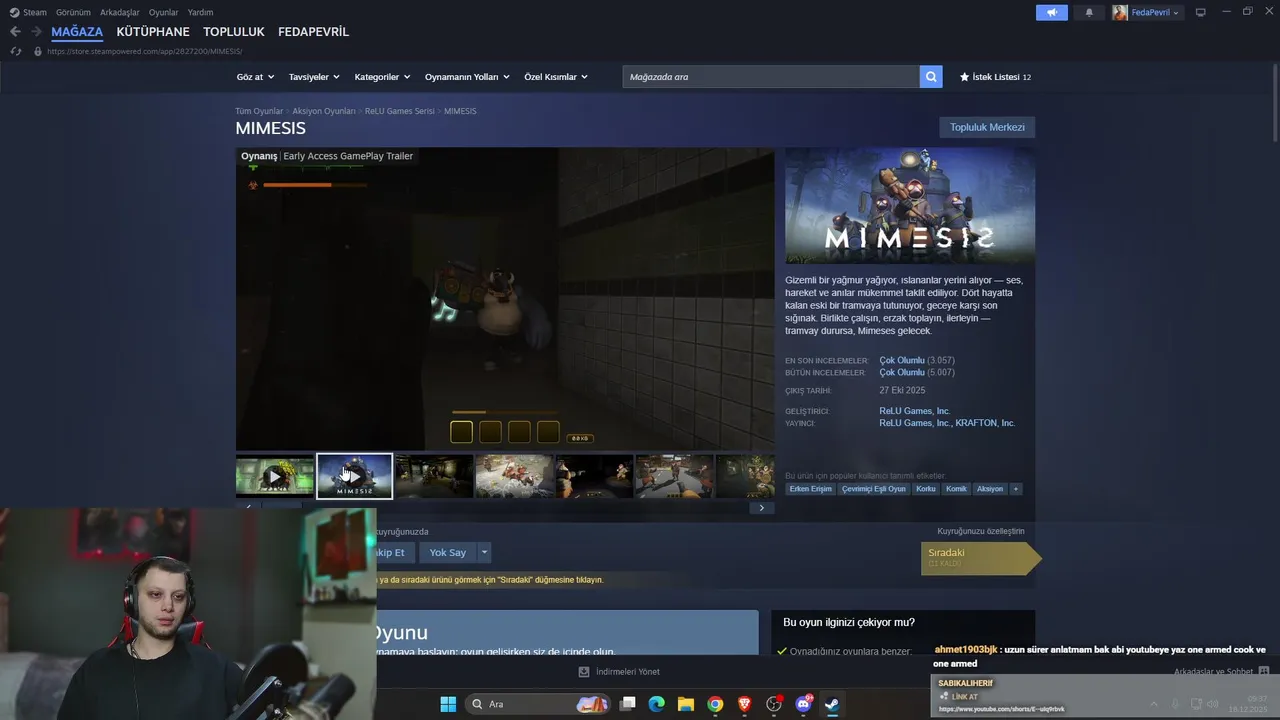
Task: Switch to the KÜTÜPHANE tab
Action: coord(153,32)
